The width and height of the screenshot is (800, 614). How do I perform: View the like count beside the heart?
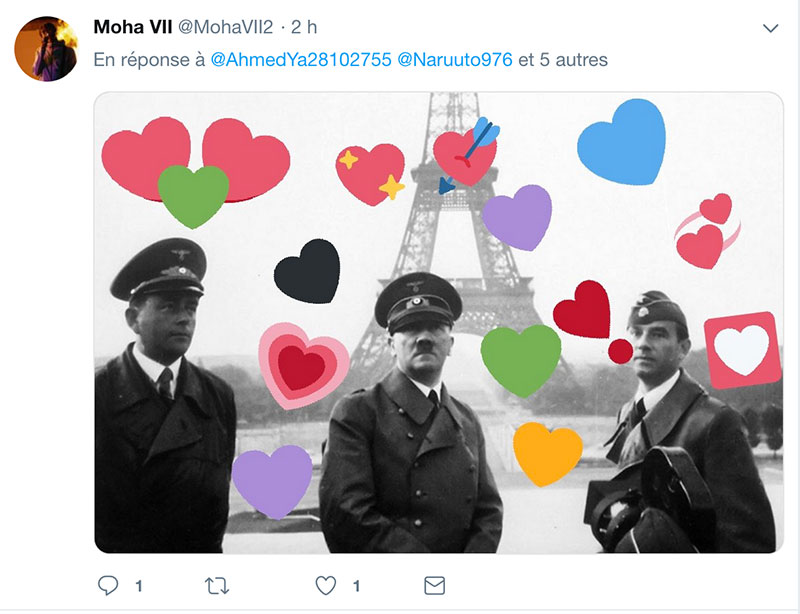coord(357,586)
